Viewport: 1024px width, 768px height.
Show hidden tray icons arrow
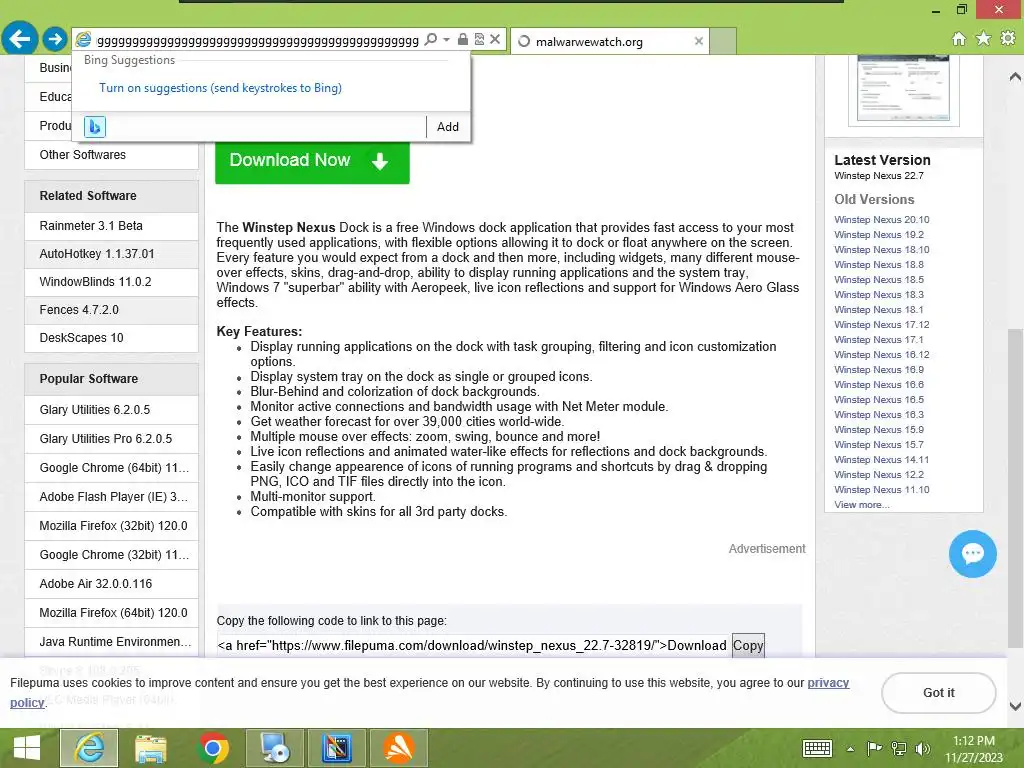(850, 749)
